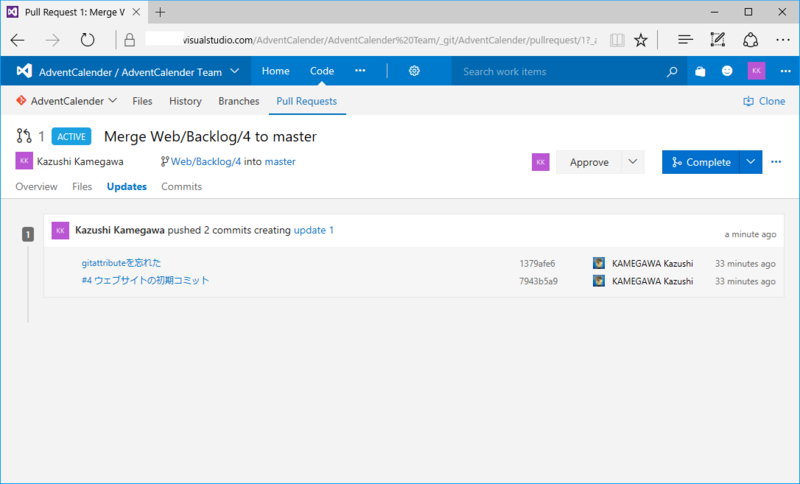Open reading view book icon
This screenshot has height=484, width=800.
tap(617, 40)
